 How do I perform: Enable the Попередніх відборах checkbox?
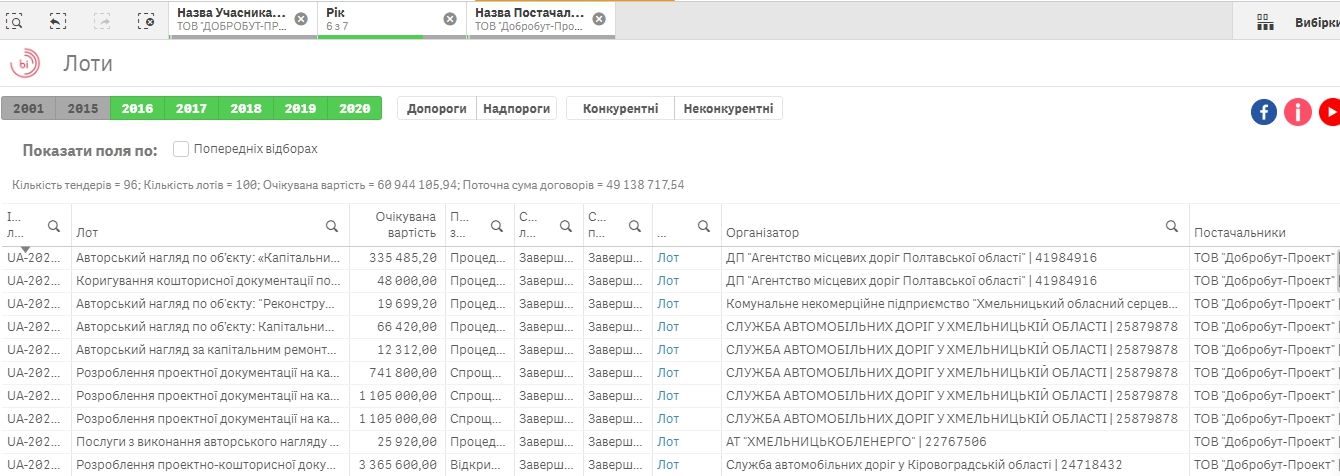[x=181, y=149]
